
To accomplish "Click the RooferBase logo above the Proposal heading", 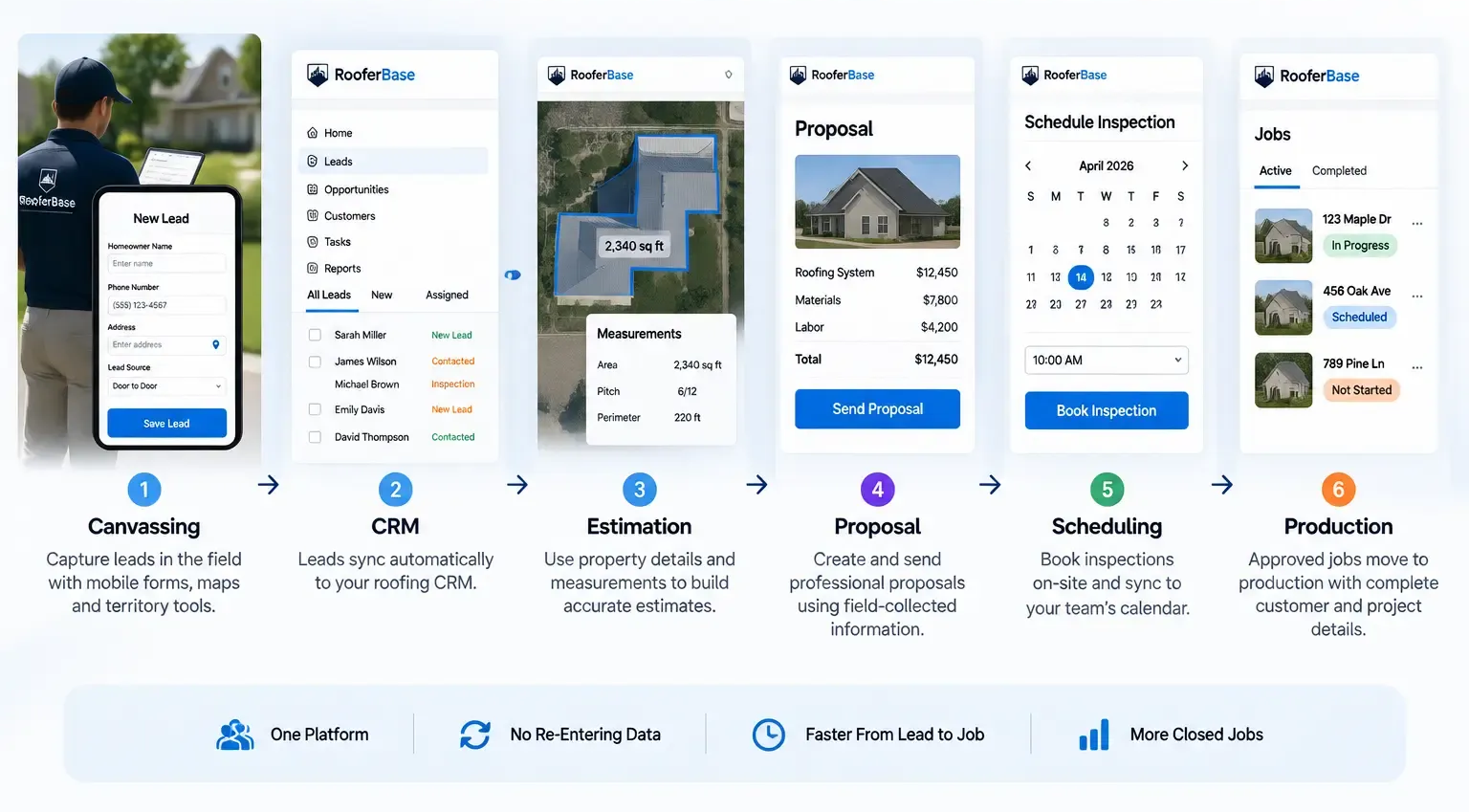I will point(832,75).
